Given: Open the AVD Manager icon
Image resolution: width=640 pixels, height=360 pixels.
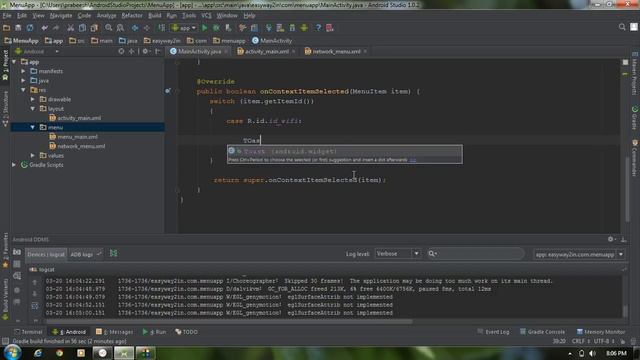Looking at the screenshot, I should coord(280,28).
